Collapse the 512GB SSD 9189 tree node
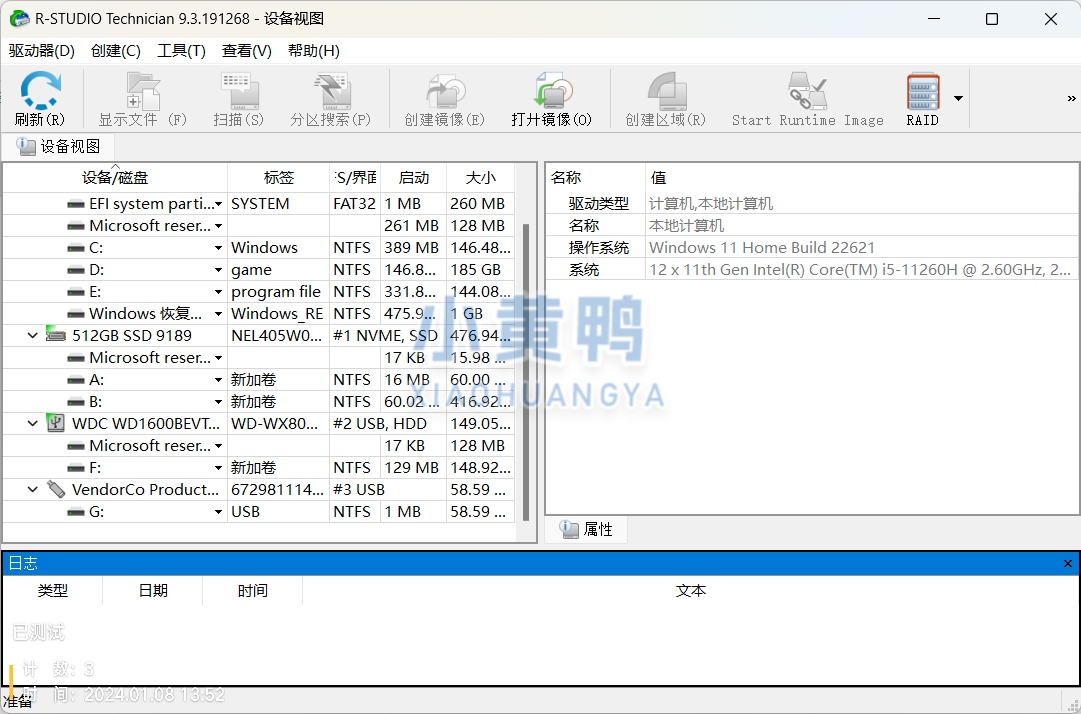This screenshot has width=1081, height=714. 32,335
